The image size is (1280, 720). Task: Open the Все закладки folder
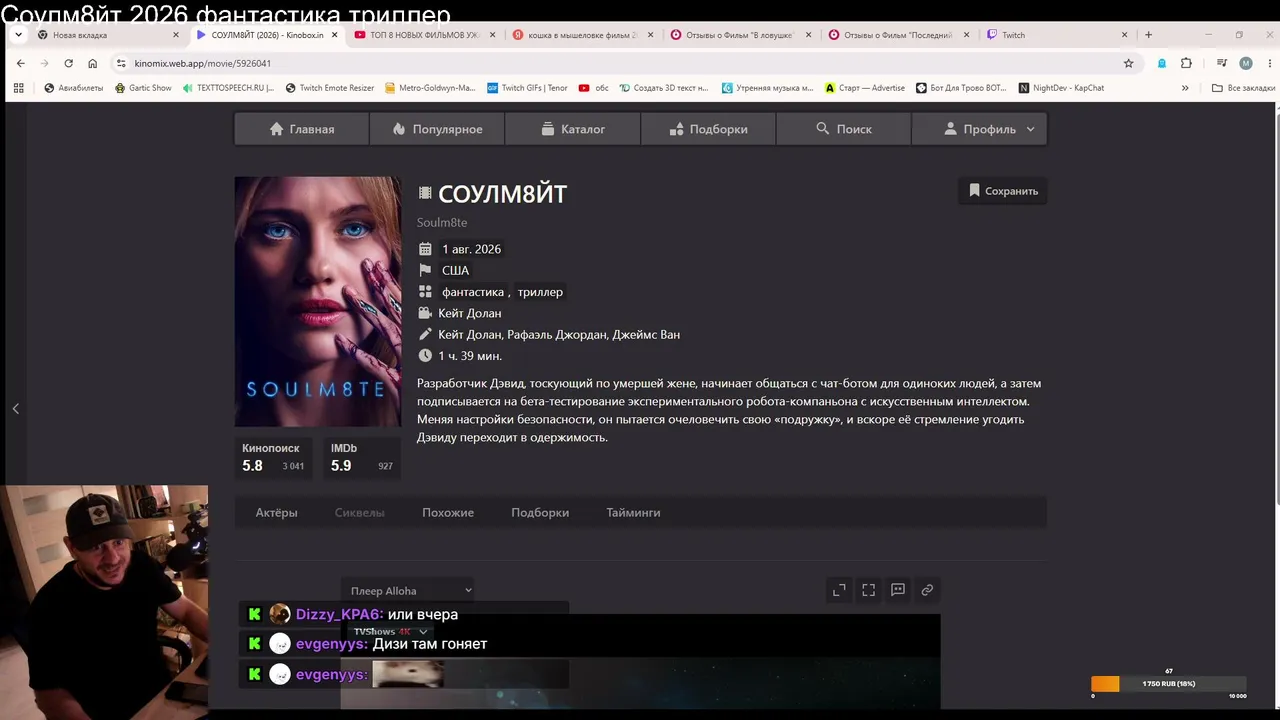coord(1243,88)
